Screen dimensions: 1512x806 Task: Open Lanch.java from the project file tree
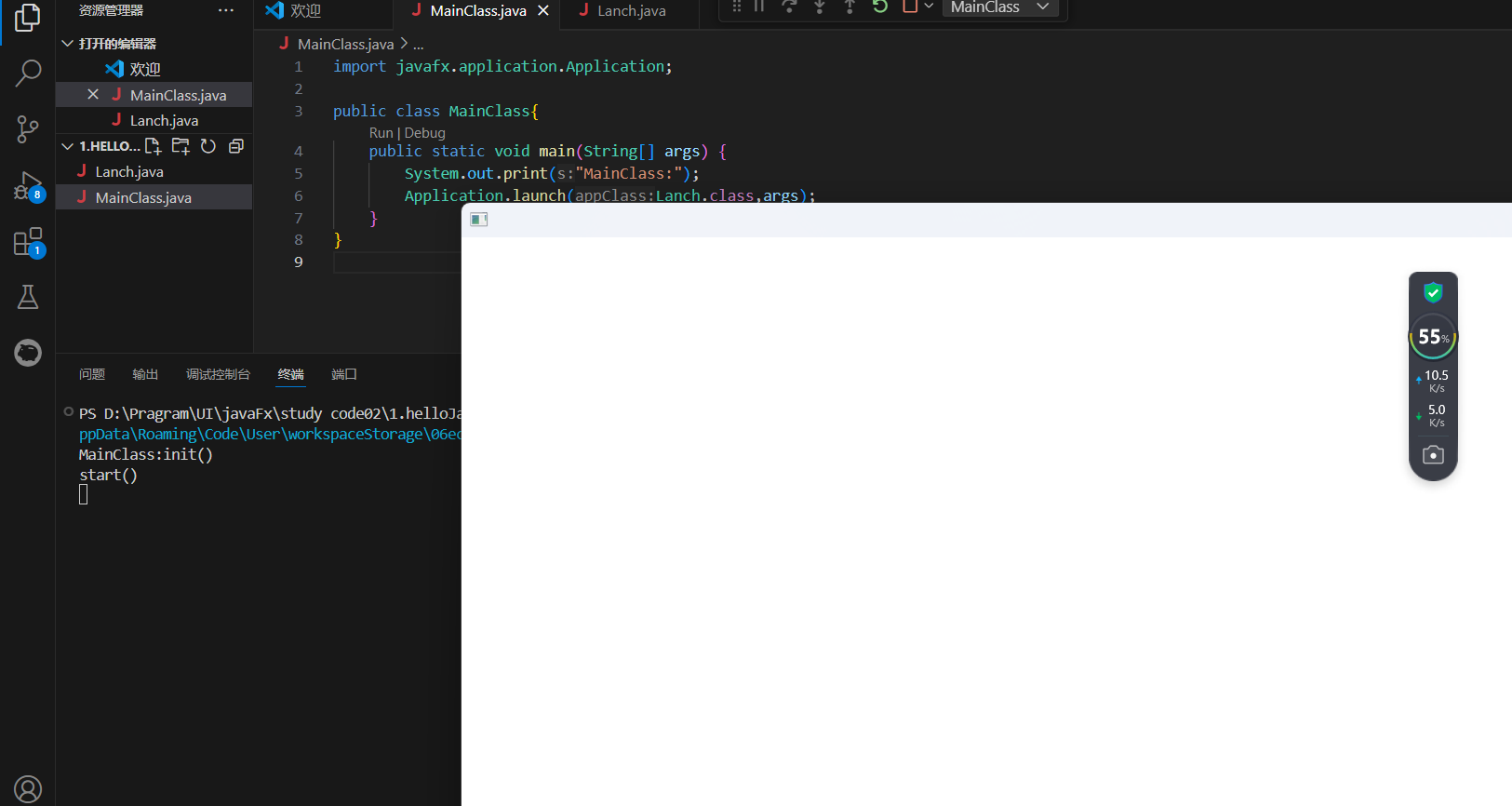click(x=129, y=172)
